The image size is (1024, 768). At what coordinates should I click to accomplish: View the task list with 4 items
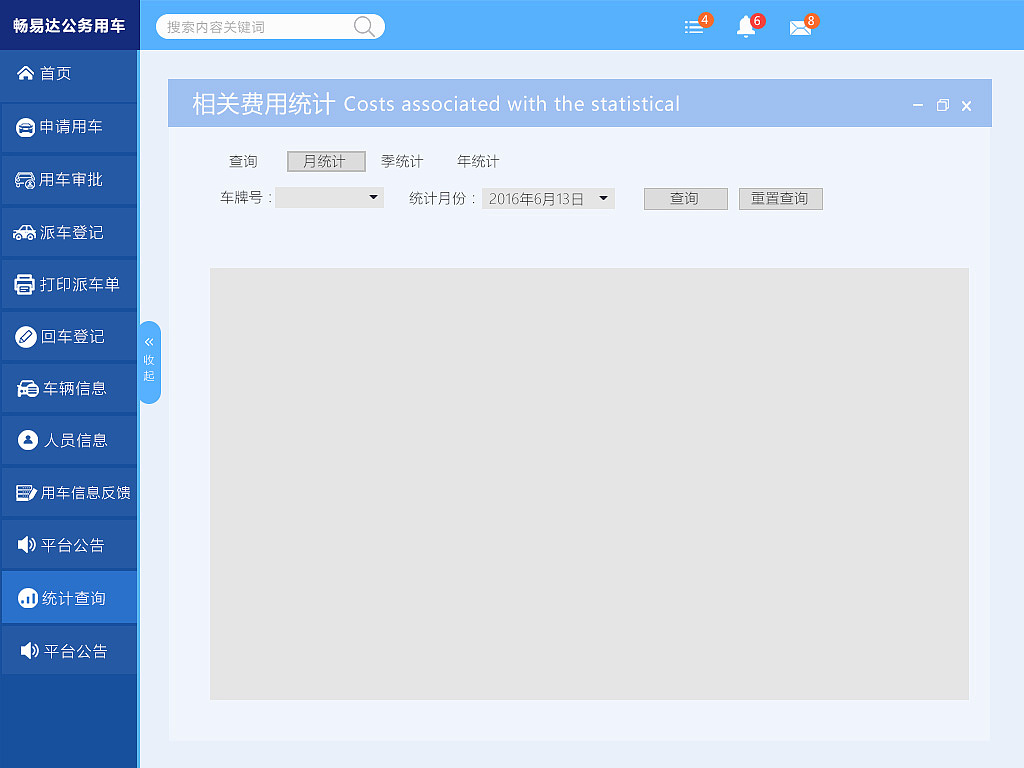[693, 26]
